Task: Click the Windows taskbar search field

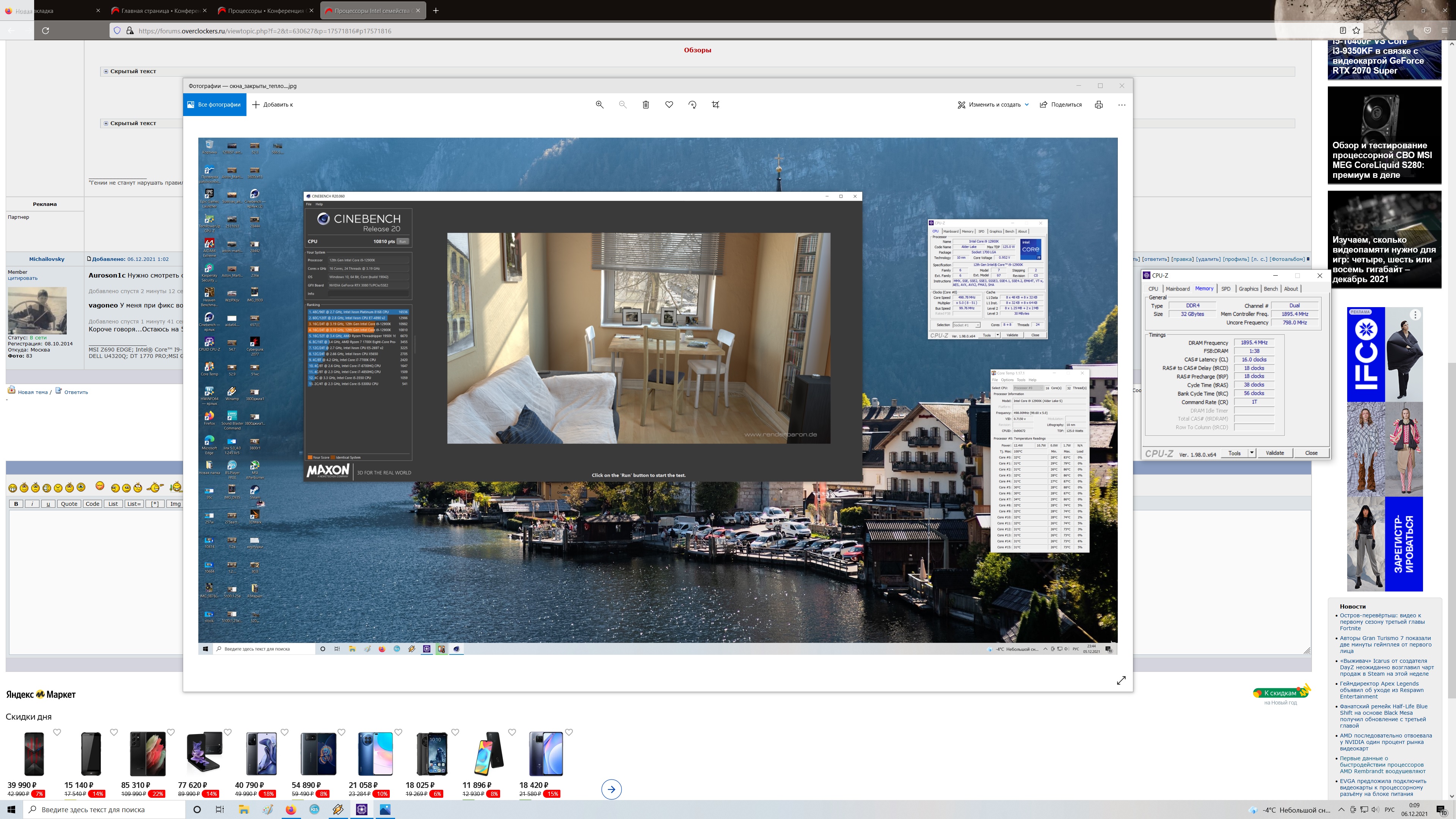Action: (105, 810)
